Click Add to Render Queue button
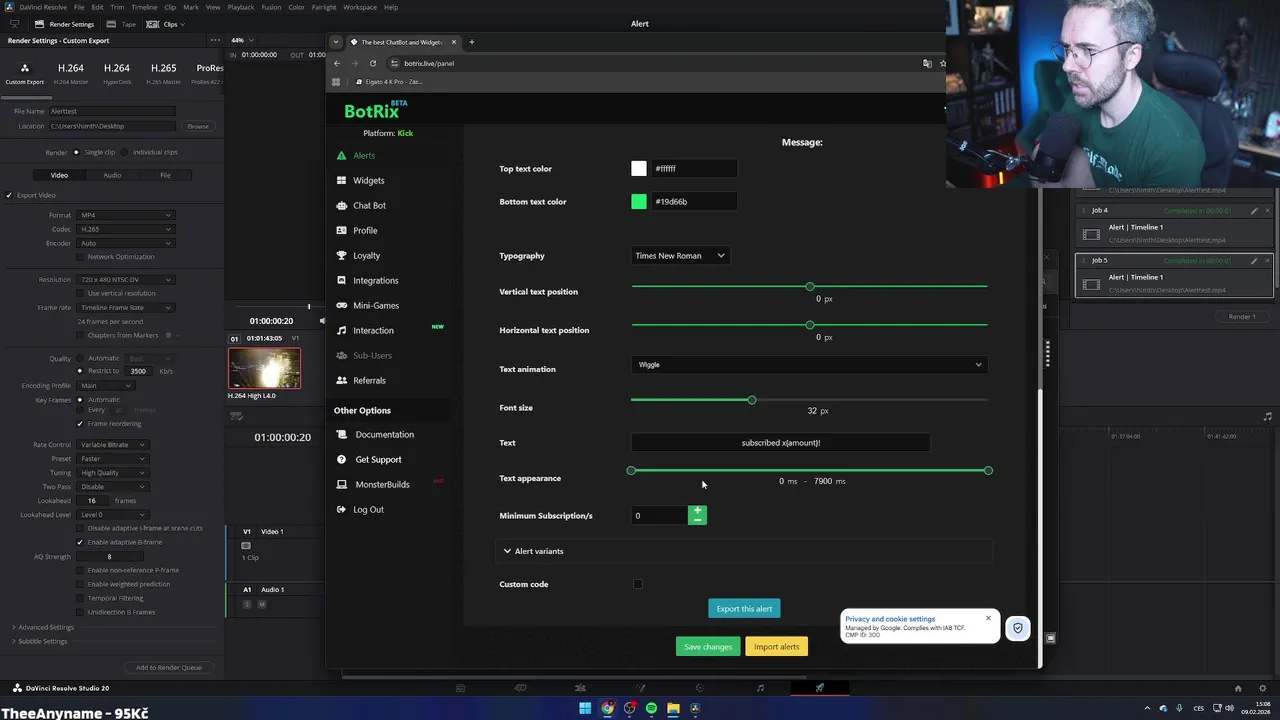 coord(168,667)
